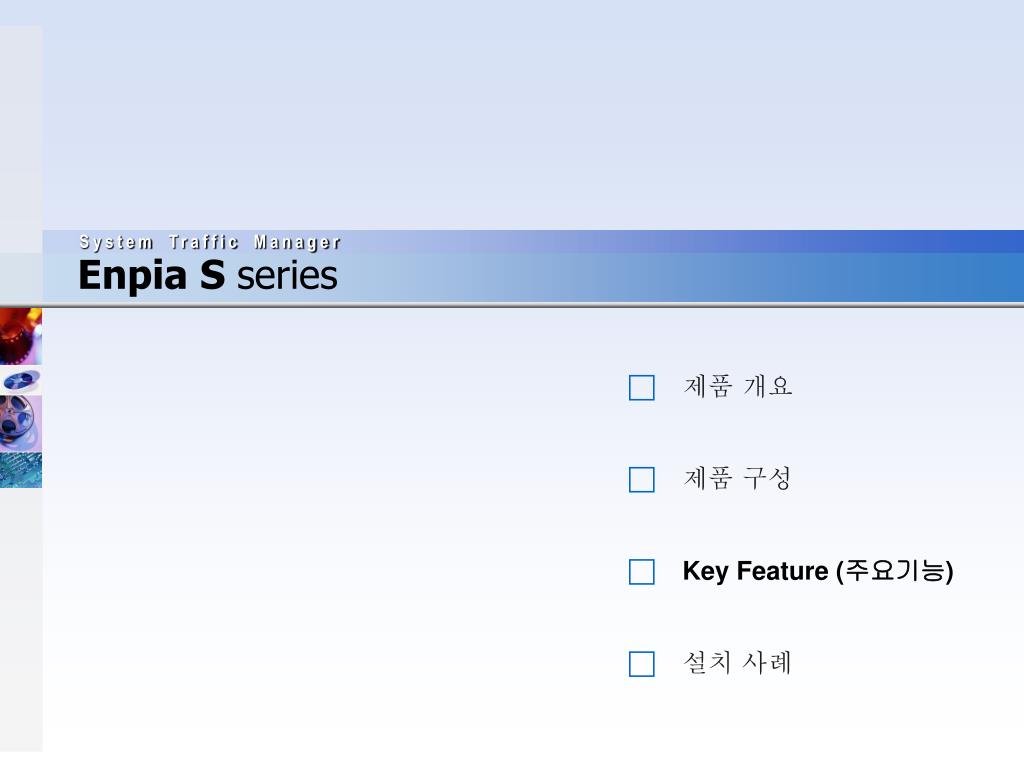Click the word Manager in subtitle

297,243
